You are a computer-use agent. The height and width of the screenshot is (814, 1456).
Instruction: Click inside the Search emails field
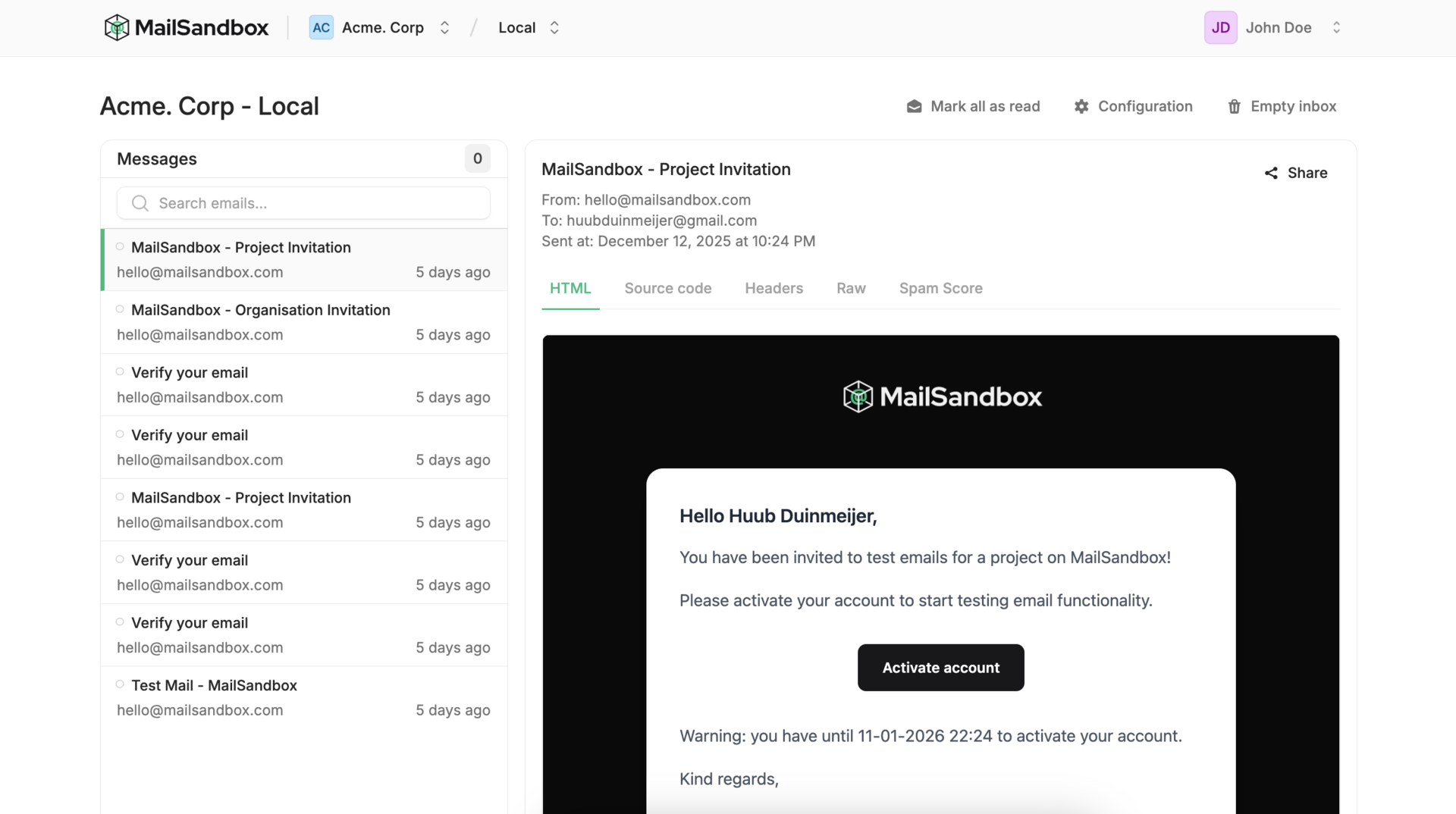tap(303, 203)
